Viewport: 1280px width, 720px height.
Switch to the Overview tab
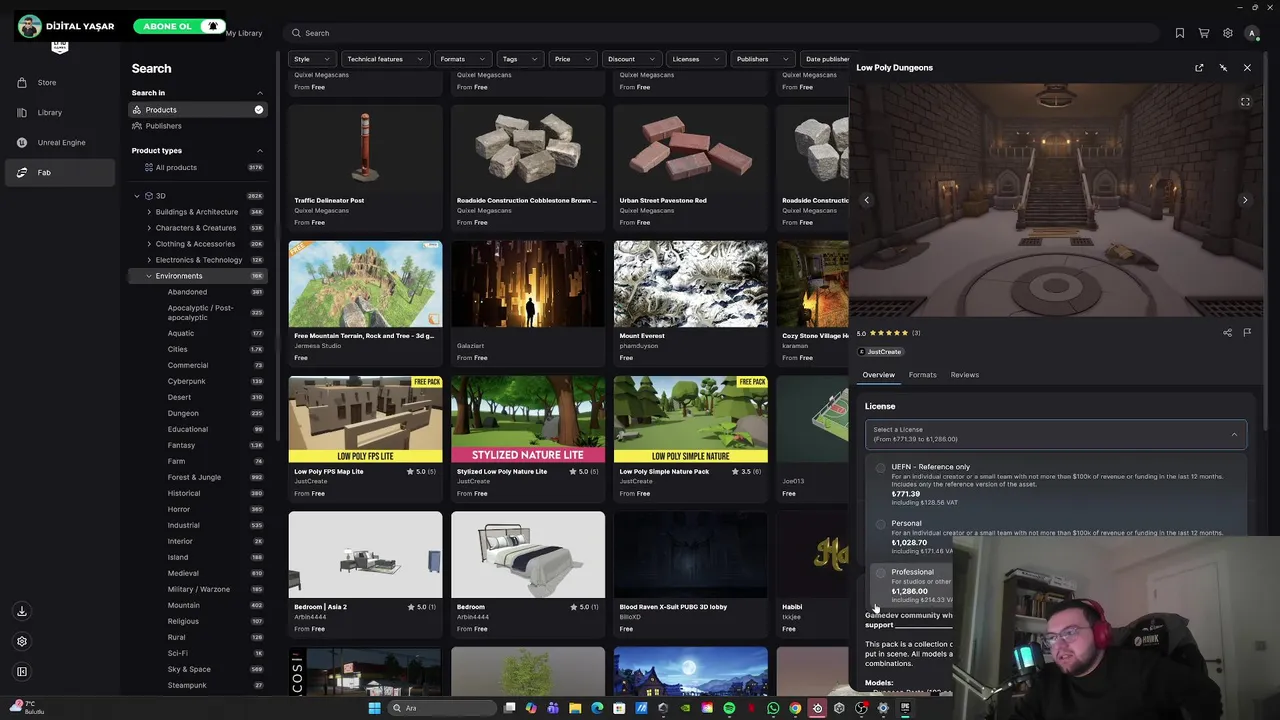(879, 375)
